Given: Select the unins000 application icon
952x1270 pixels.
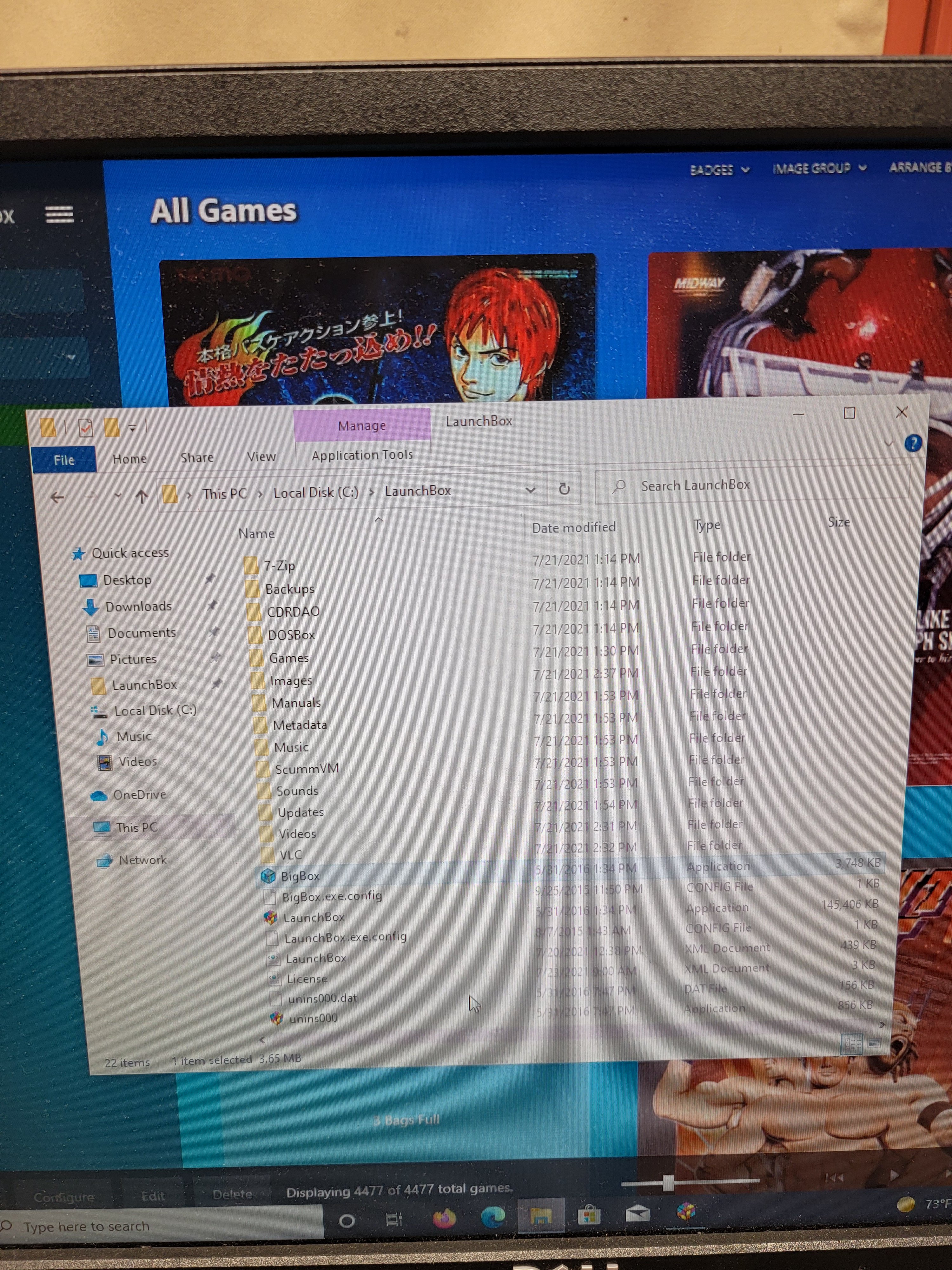Looking at the screenshot, I should (277, 1018).
